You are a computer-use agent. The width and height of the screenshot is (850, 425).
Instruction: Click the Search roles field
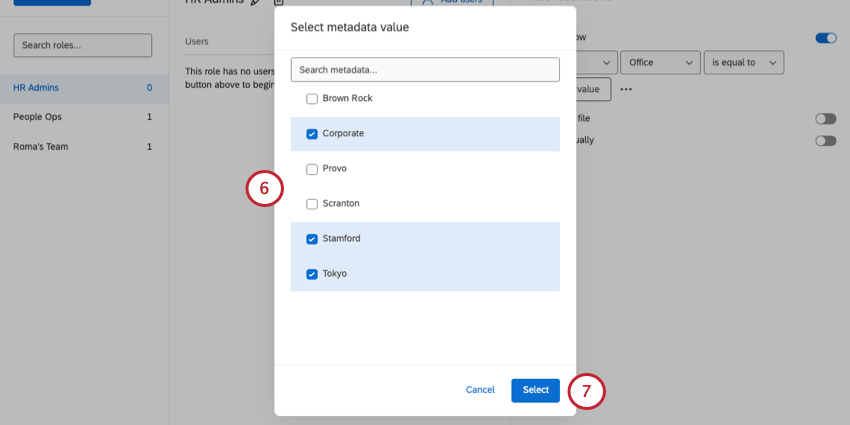tap(82, 45)
